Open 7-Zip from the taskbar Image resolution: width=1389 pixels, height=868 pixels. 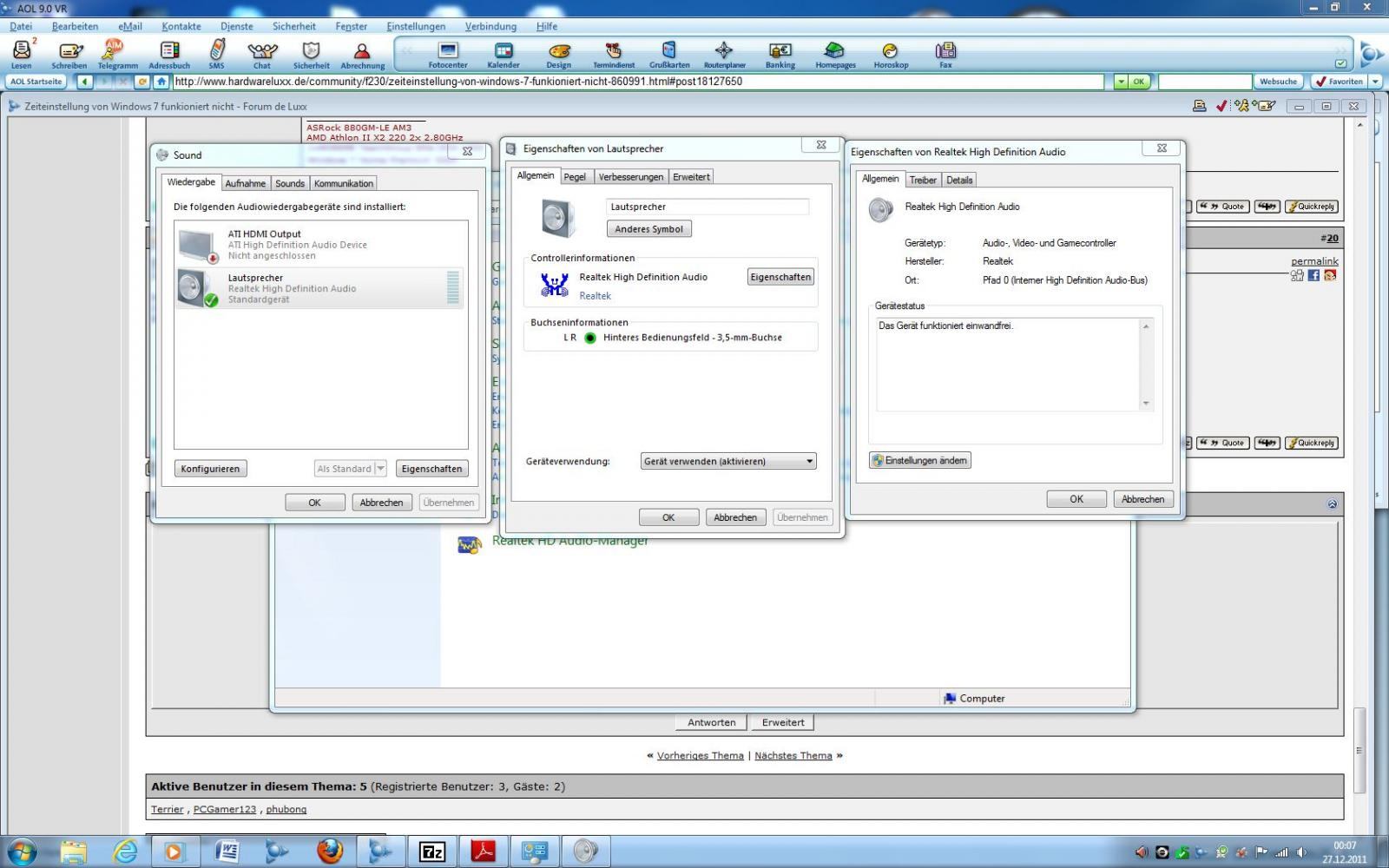coord(431,852)
